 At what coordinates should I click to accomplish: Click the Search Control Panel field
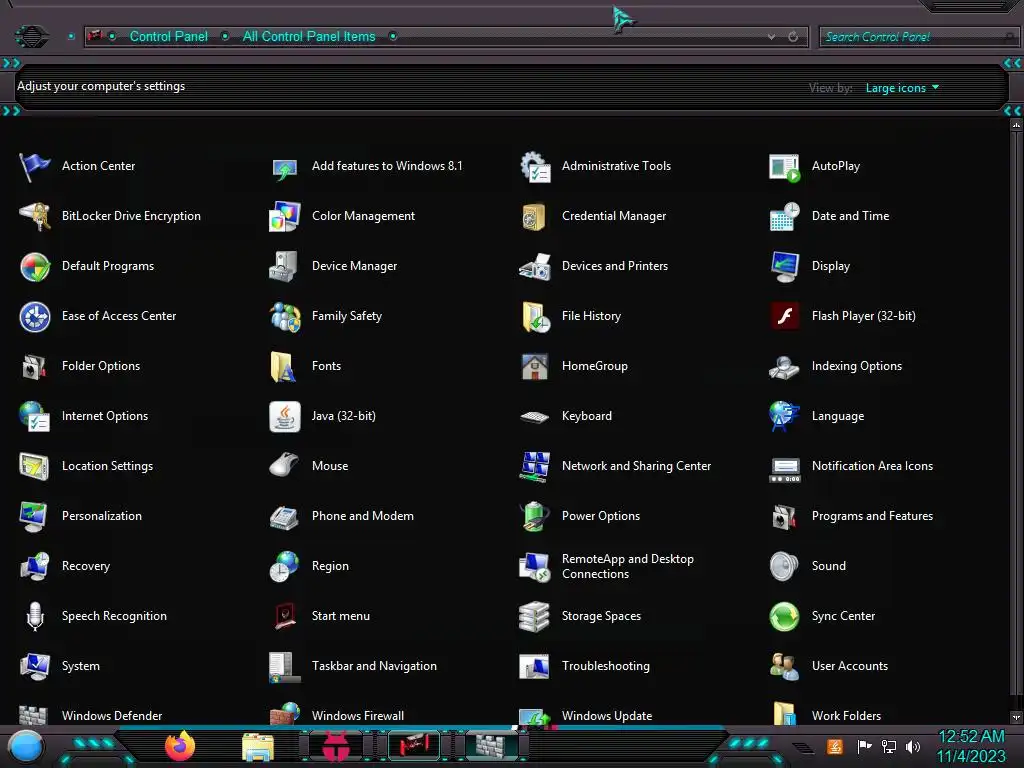(x=918, y=37)
